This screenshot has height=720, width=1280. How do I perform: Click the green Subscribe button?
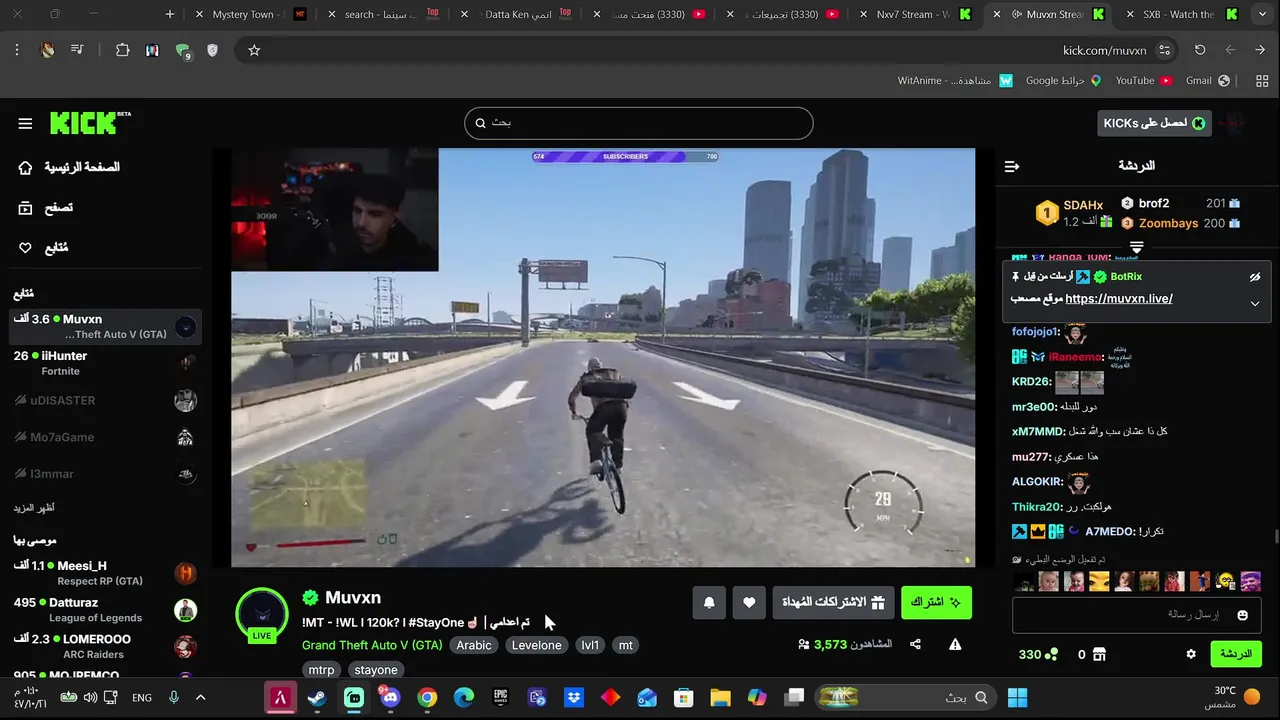coord(936,602)
